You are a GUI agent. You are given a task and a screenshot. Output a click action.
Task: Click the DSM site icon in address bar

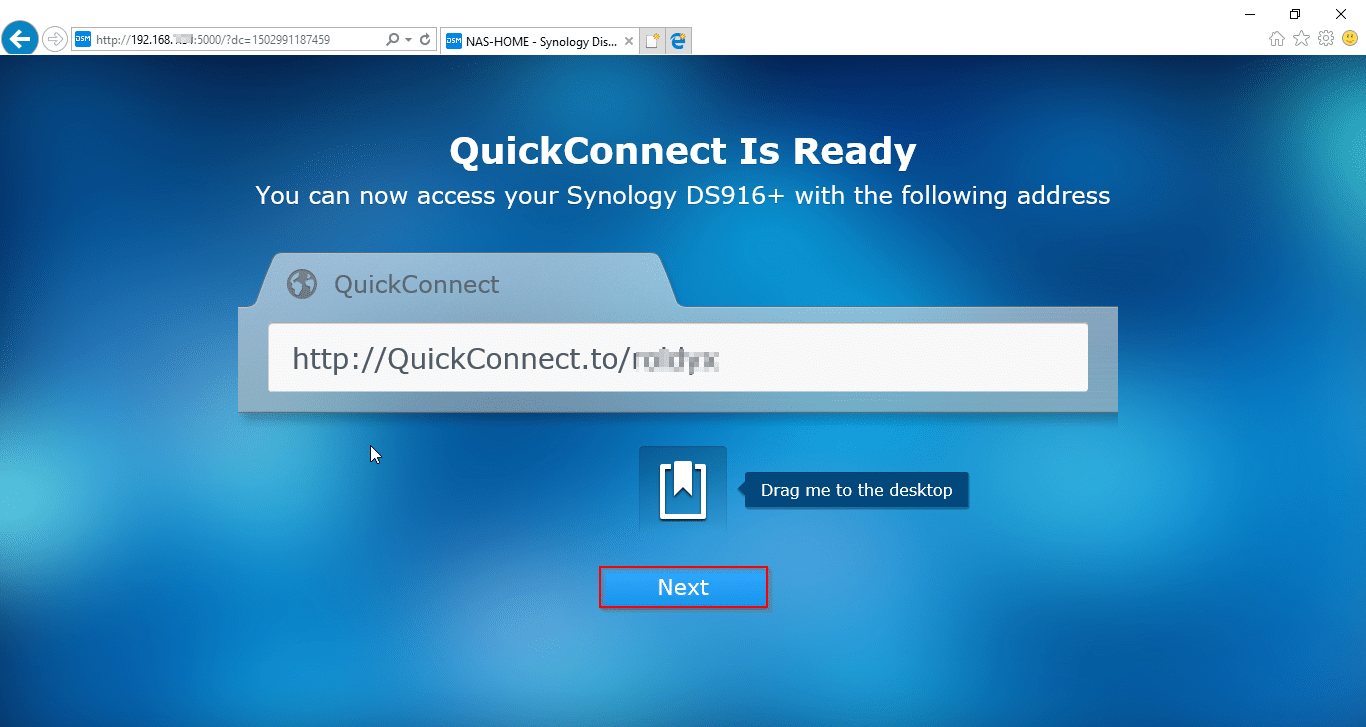click(83, 40)
